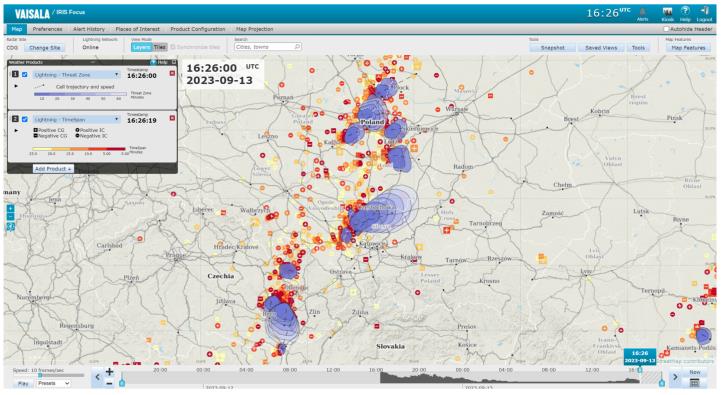Click the Weather Products panel Help icon

click(x=154, y=62)
